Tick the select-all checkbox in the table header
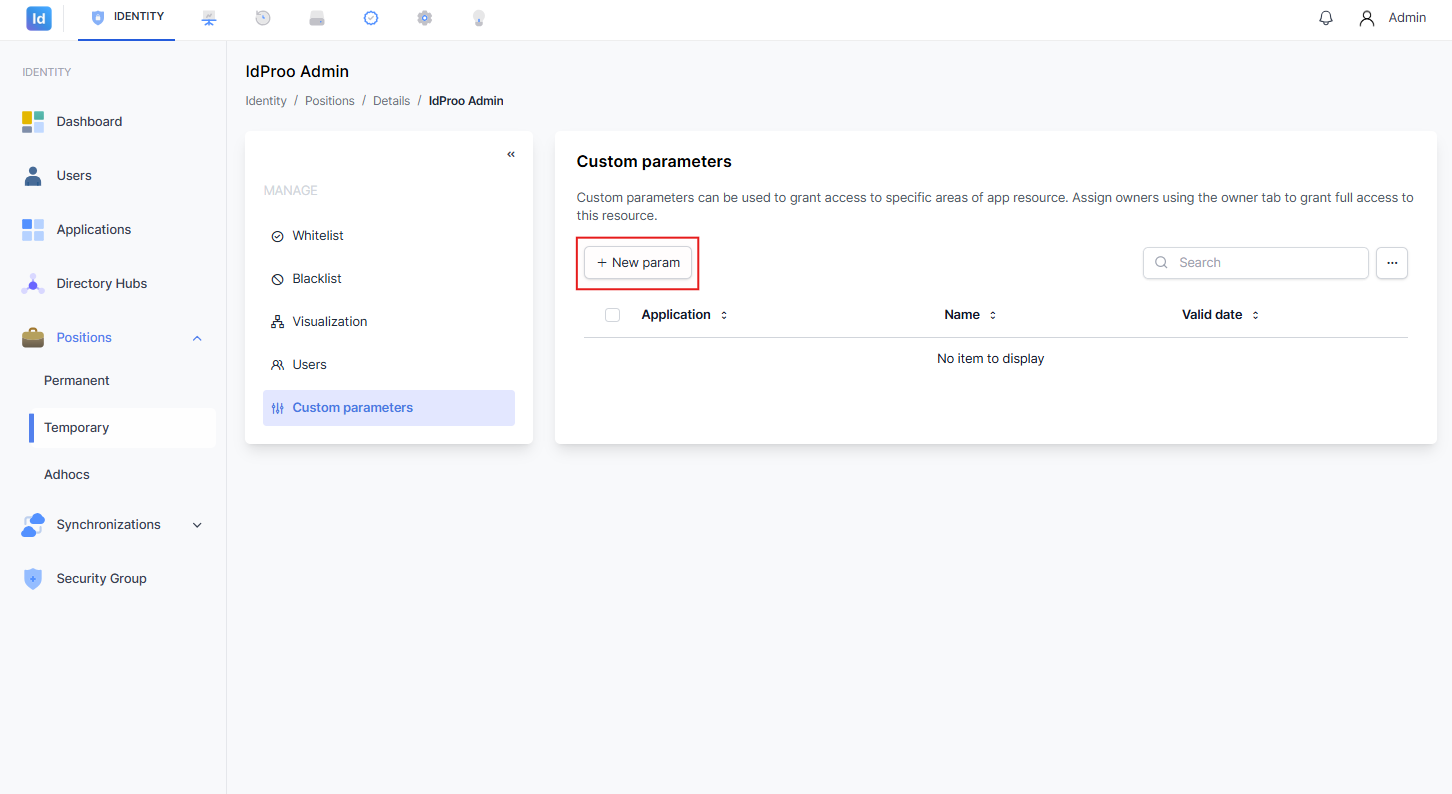 613,315
